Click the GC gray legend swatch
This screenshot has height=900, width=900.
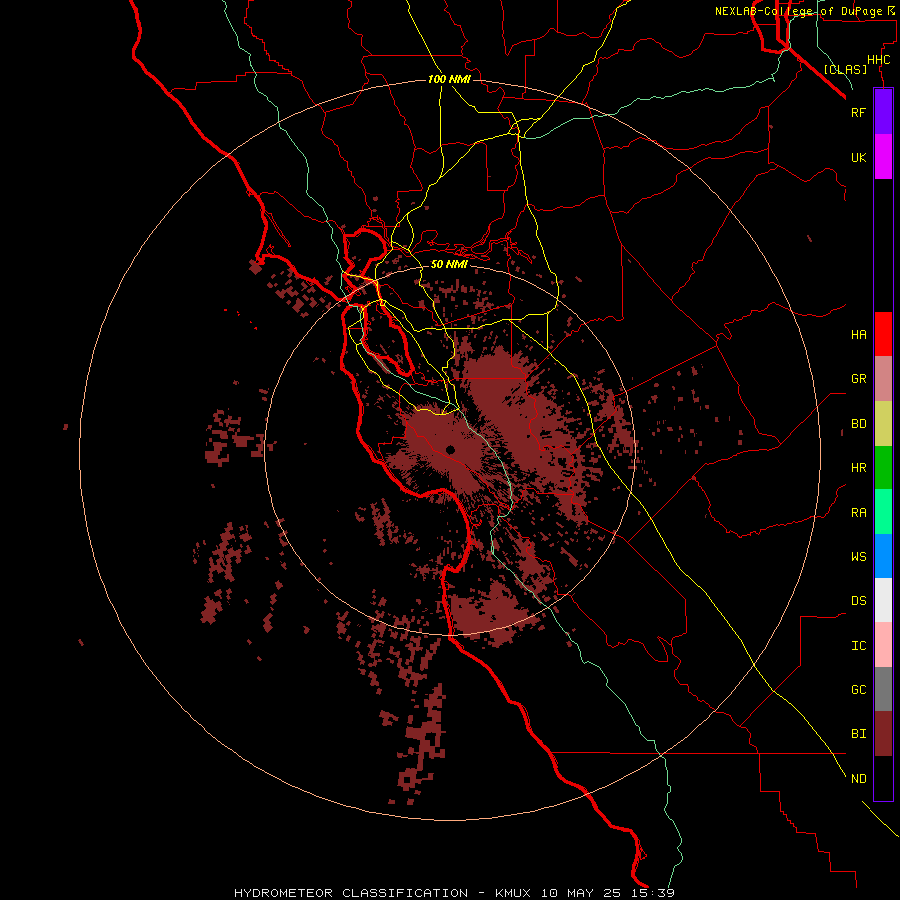[883, 689]
